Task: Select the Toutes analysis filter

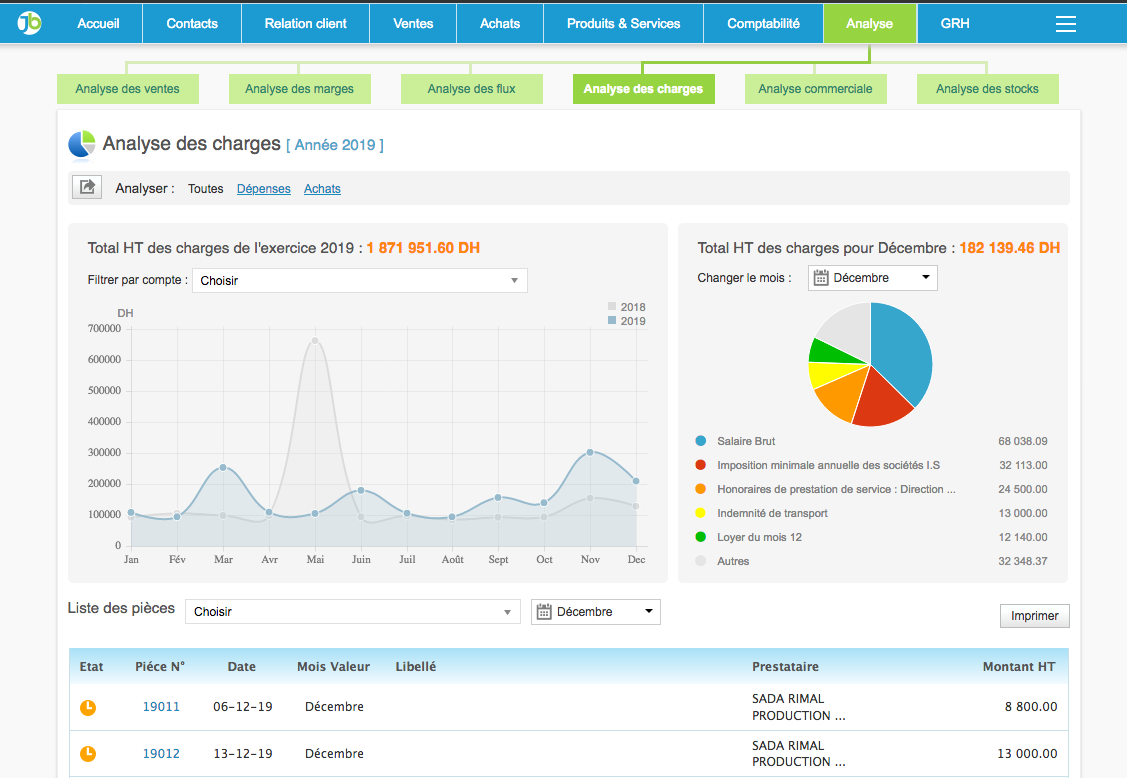Action: pos(205,189)
